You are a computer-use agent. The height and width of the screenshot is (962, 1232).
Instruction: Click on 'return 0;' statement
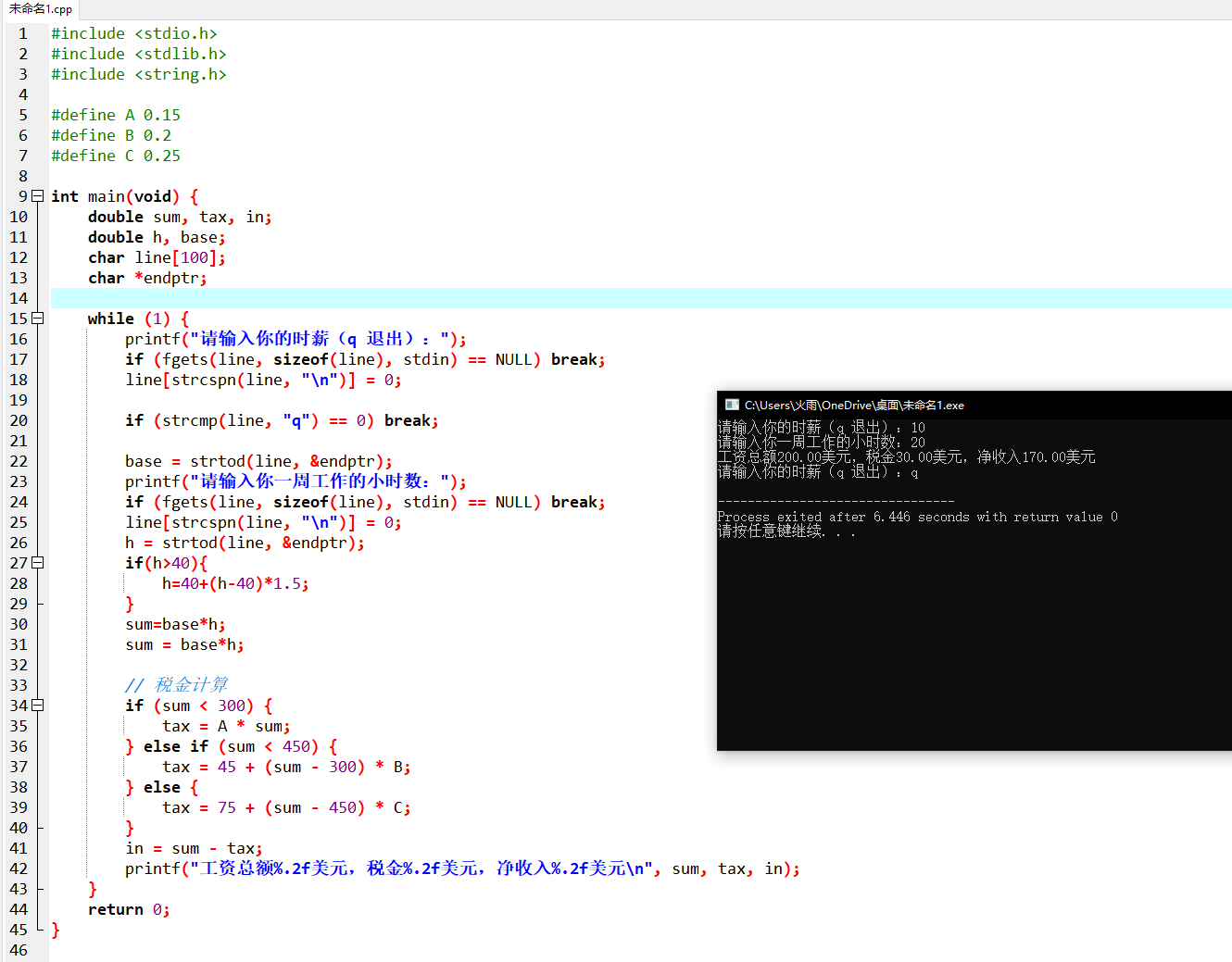[129, 909]
